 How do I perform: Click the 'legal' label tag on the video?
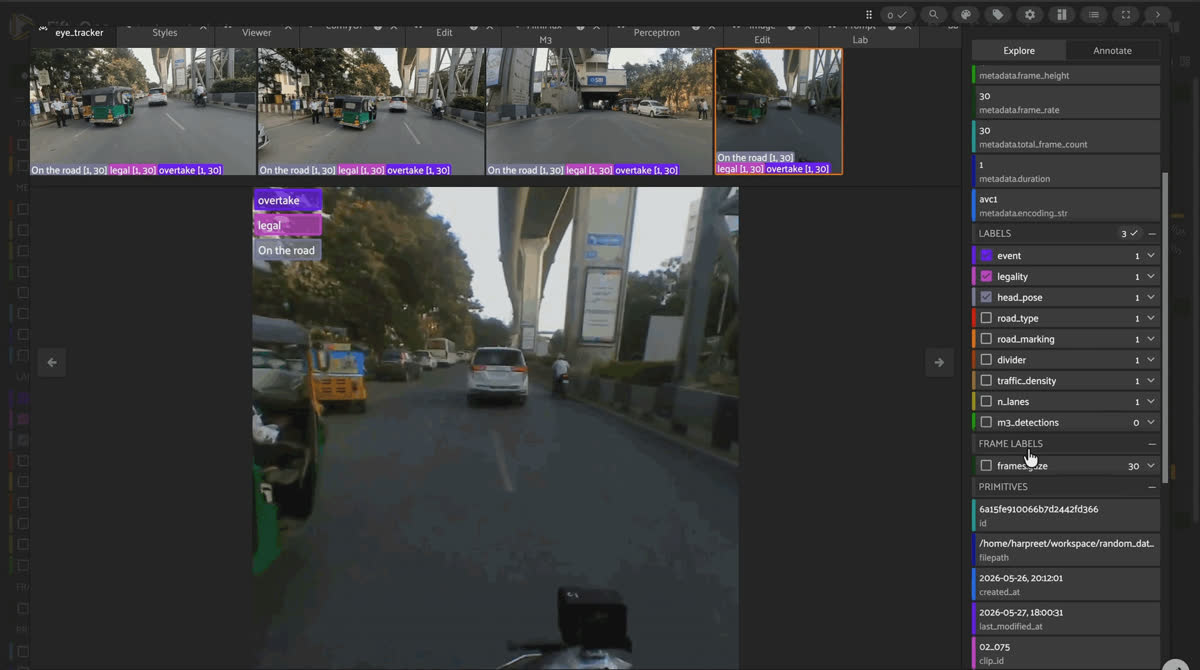pyautogui.click(x=288, y=226)
